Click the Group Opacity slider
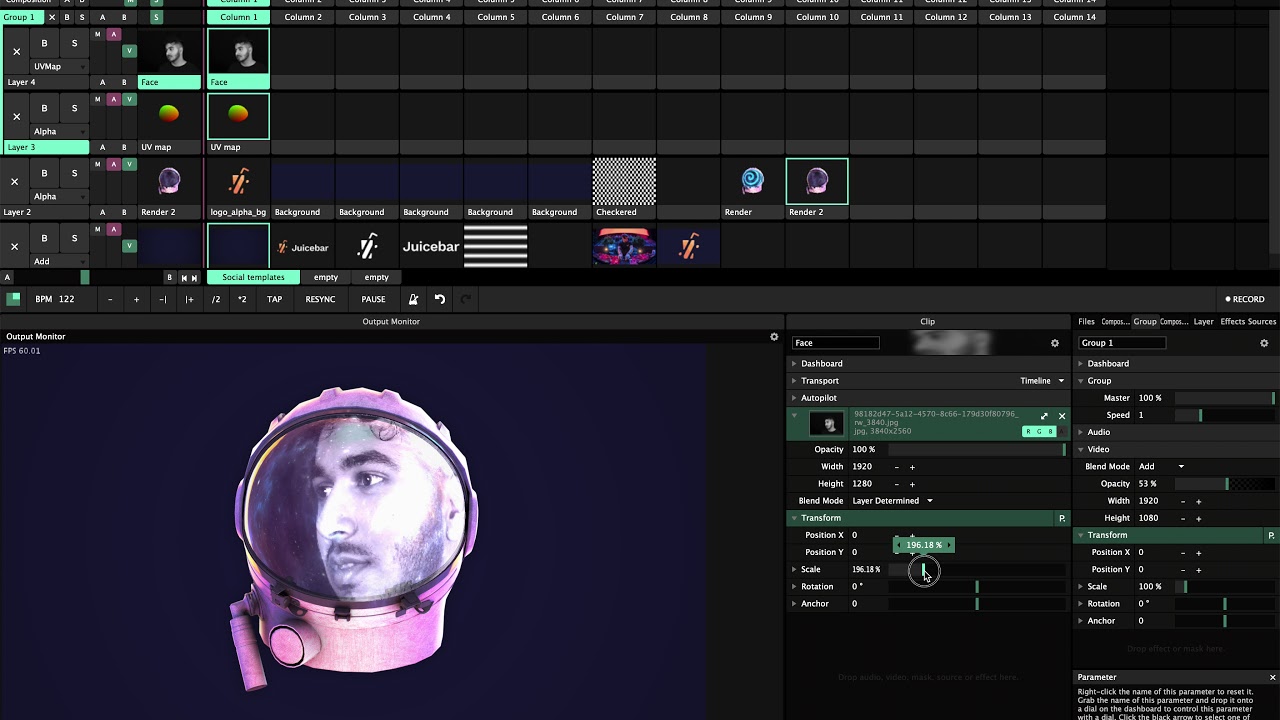The image size is (1280, 720). 1227,484
